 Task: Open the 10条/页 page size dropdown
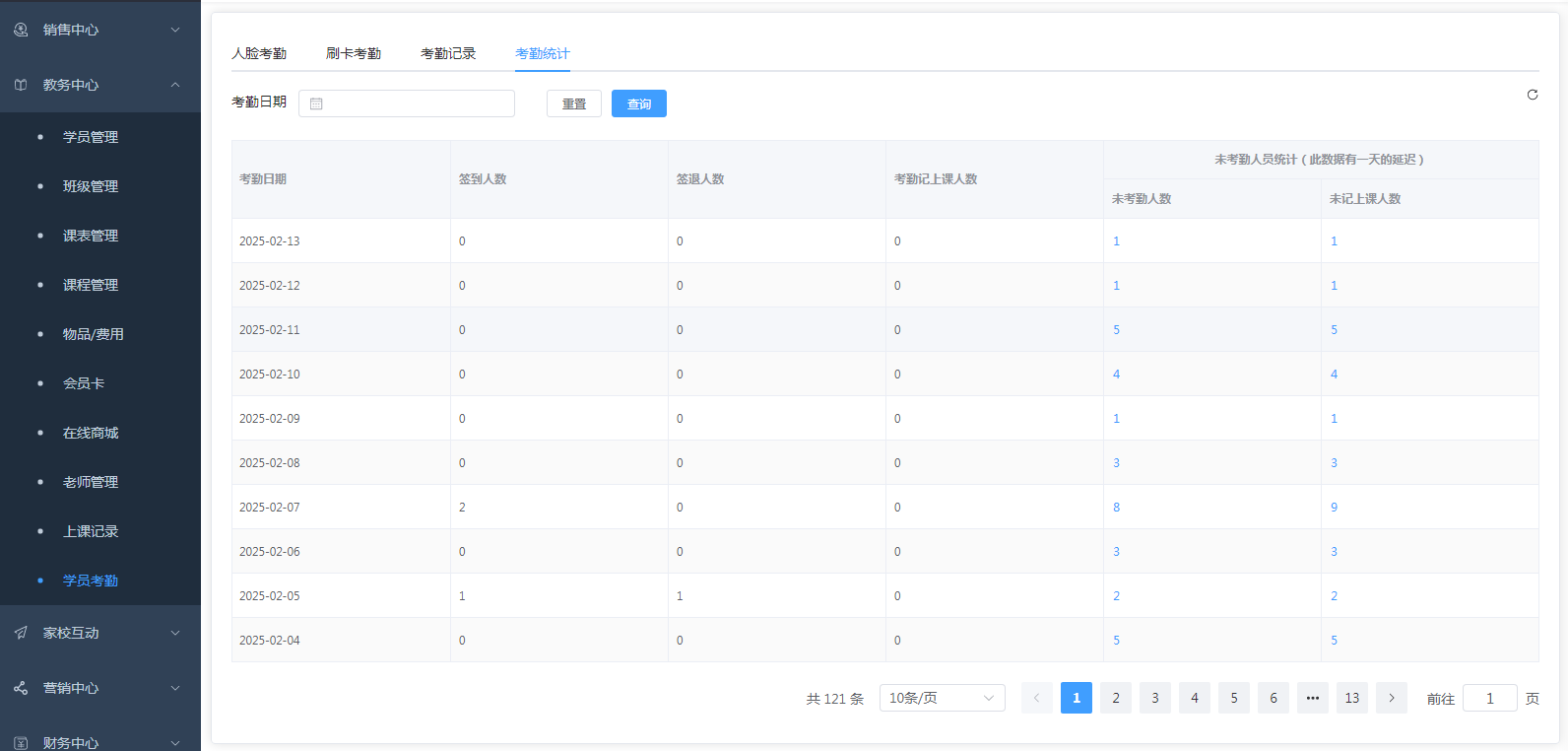pos(943,698)
